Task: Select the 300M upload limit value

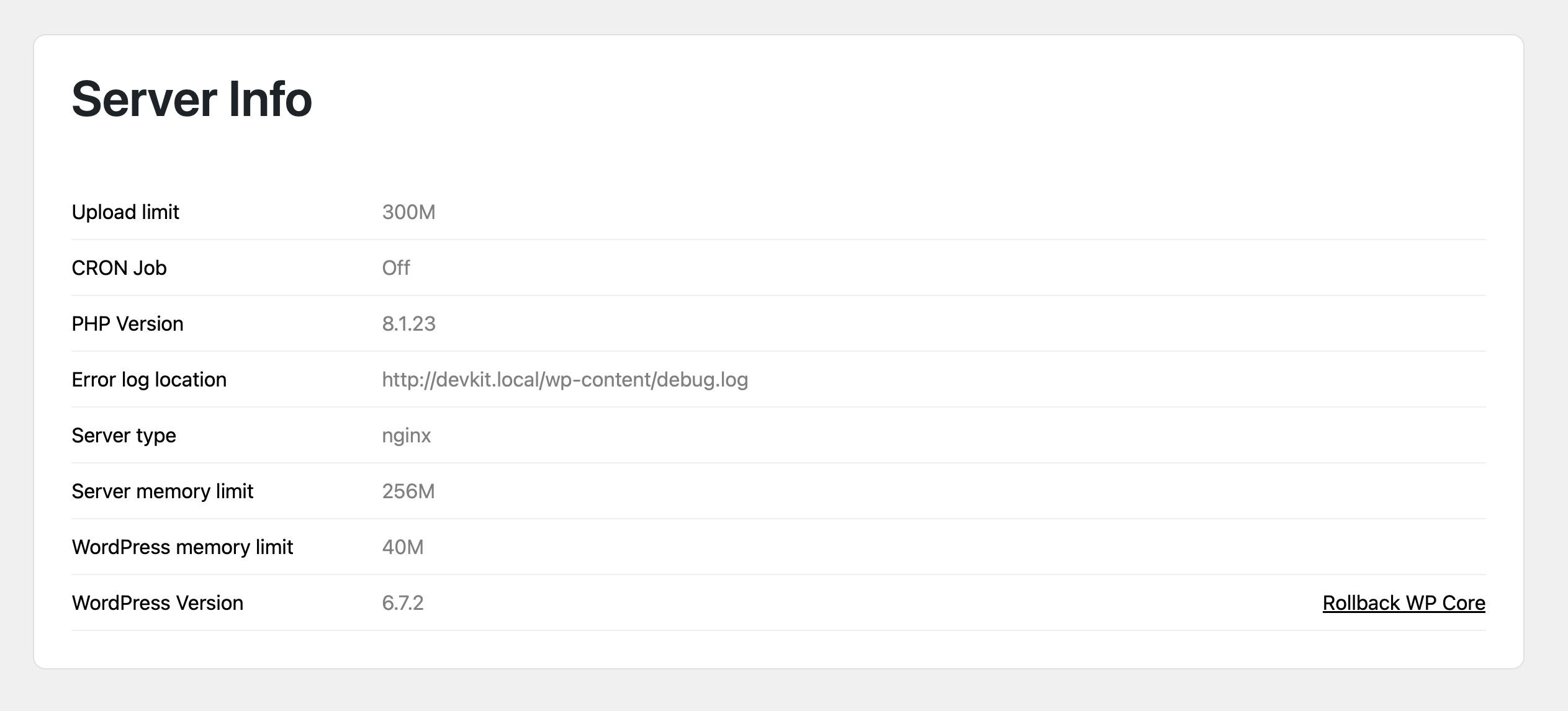Action: click(408, 212)
